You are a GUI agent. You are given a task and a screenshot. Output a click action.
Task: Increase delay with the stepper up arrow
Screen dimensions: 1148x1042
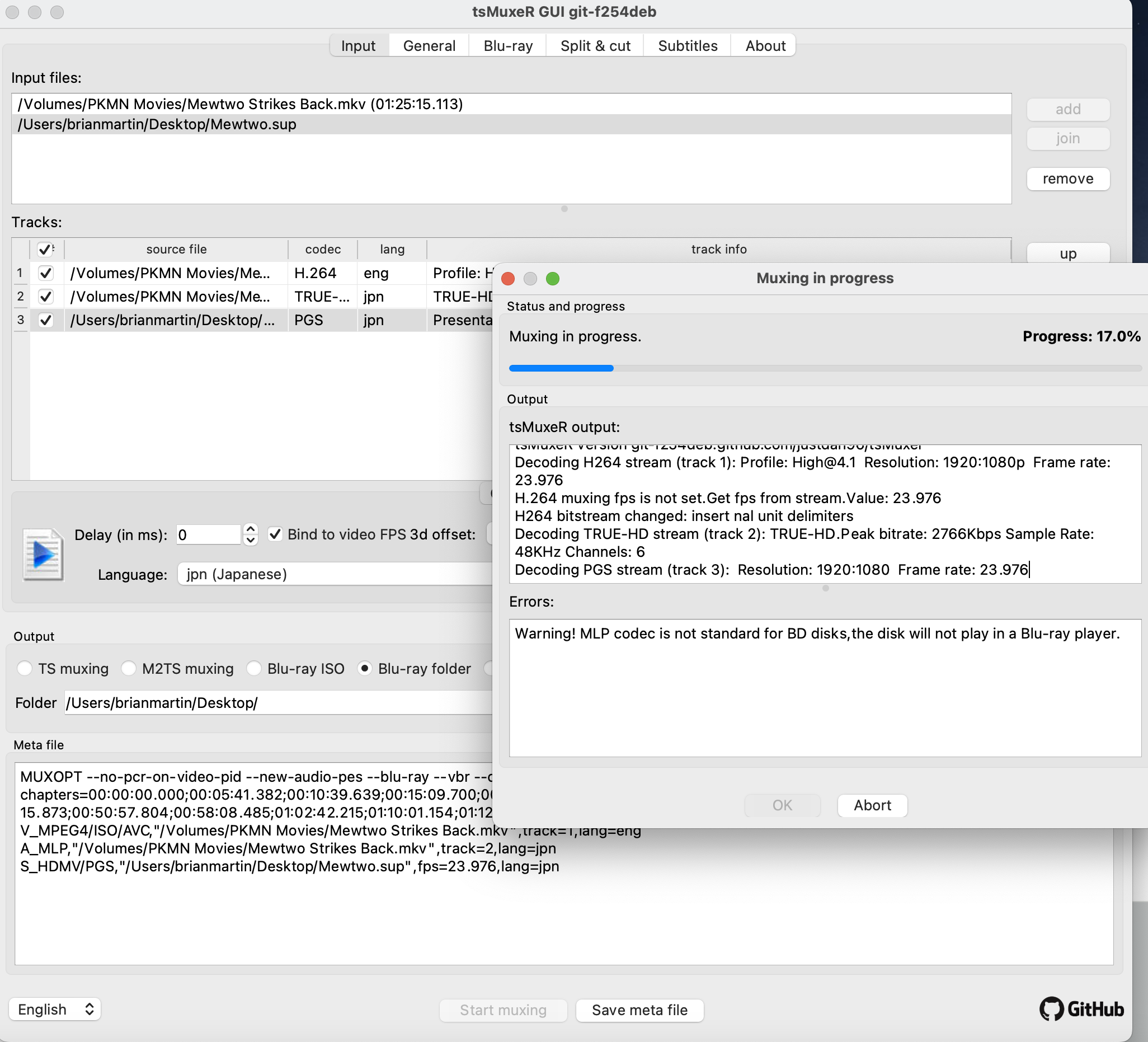250,529
